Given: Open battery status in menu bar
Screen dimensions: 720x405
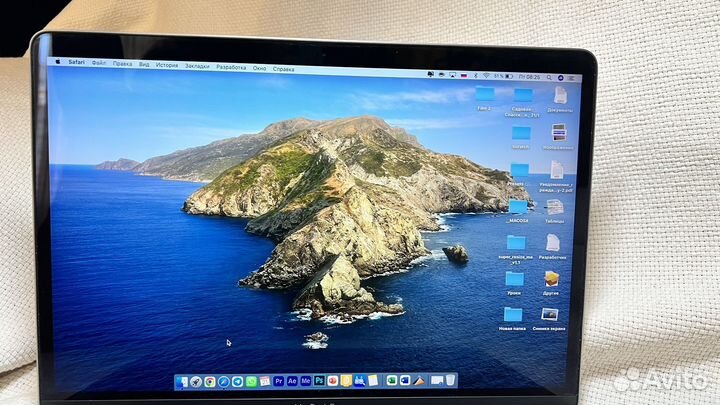Looking at the screenshot, I should pyautogui.click(x=503, y=76).
